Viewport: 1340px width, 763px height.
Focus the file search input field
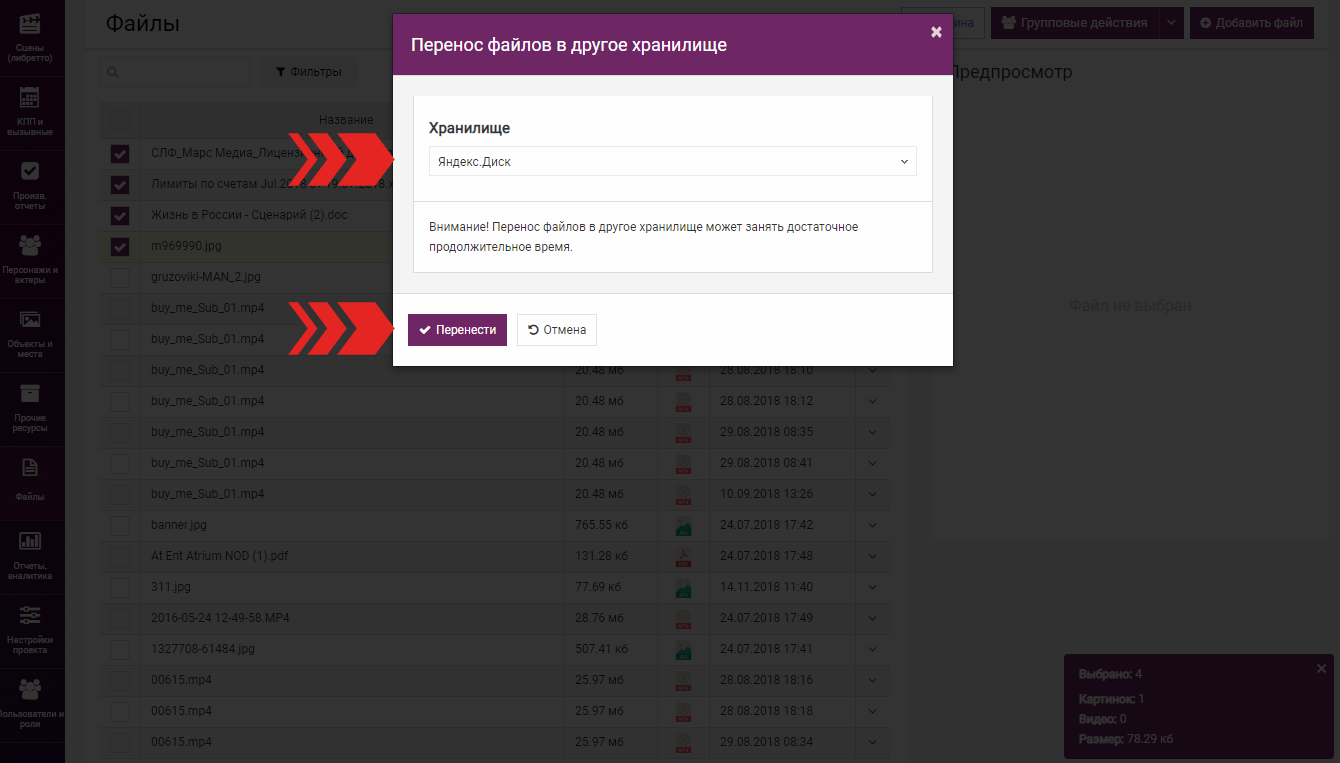tap(176, 72)
